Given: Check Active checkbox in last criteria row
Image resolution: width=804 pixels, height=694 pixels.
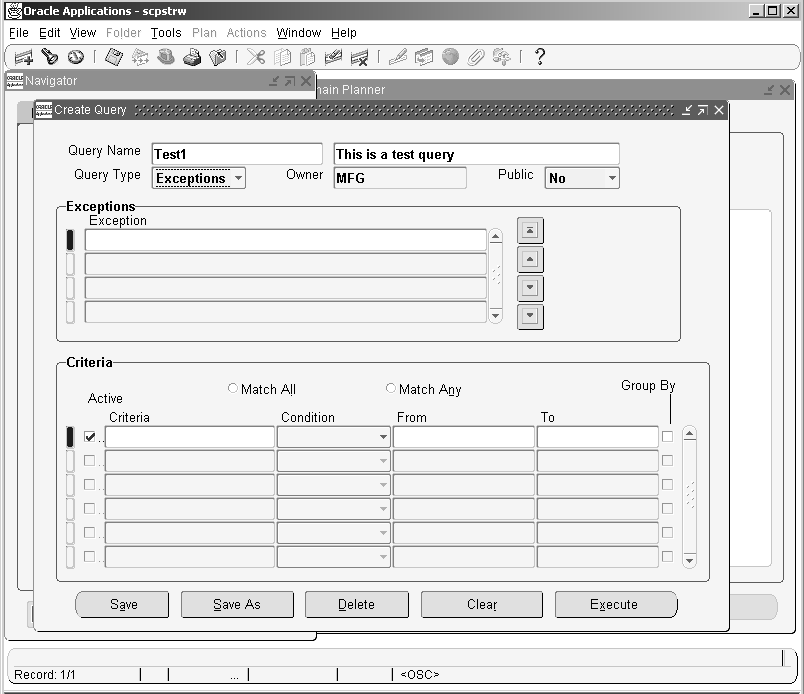Looking at the screenshot, I should (x=89, y=556).
